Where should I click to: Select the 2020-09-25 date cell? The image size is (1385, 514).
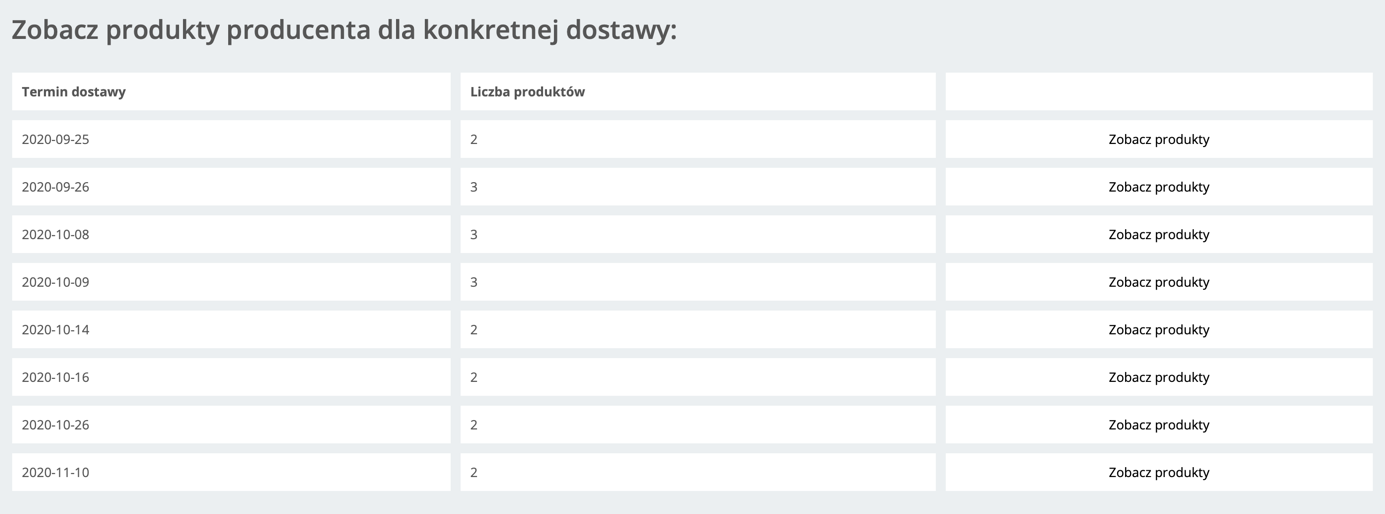click(231, 139)
